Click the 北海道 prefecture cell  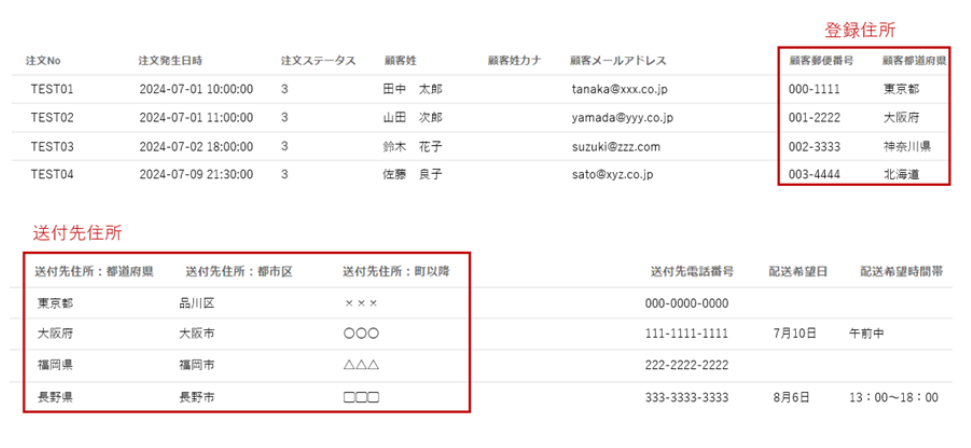pyautogui.click(x=901, y=174)
